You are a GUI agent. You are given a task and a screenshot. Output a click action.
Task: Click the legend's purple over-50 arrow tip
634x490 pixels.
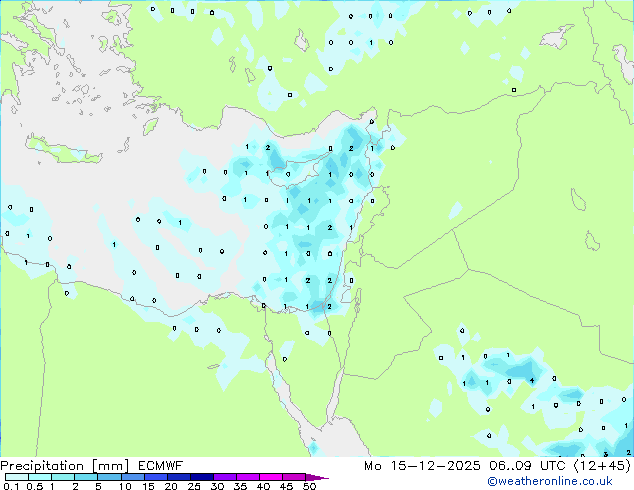[317, 477]
